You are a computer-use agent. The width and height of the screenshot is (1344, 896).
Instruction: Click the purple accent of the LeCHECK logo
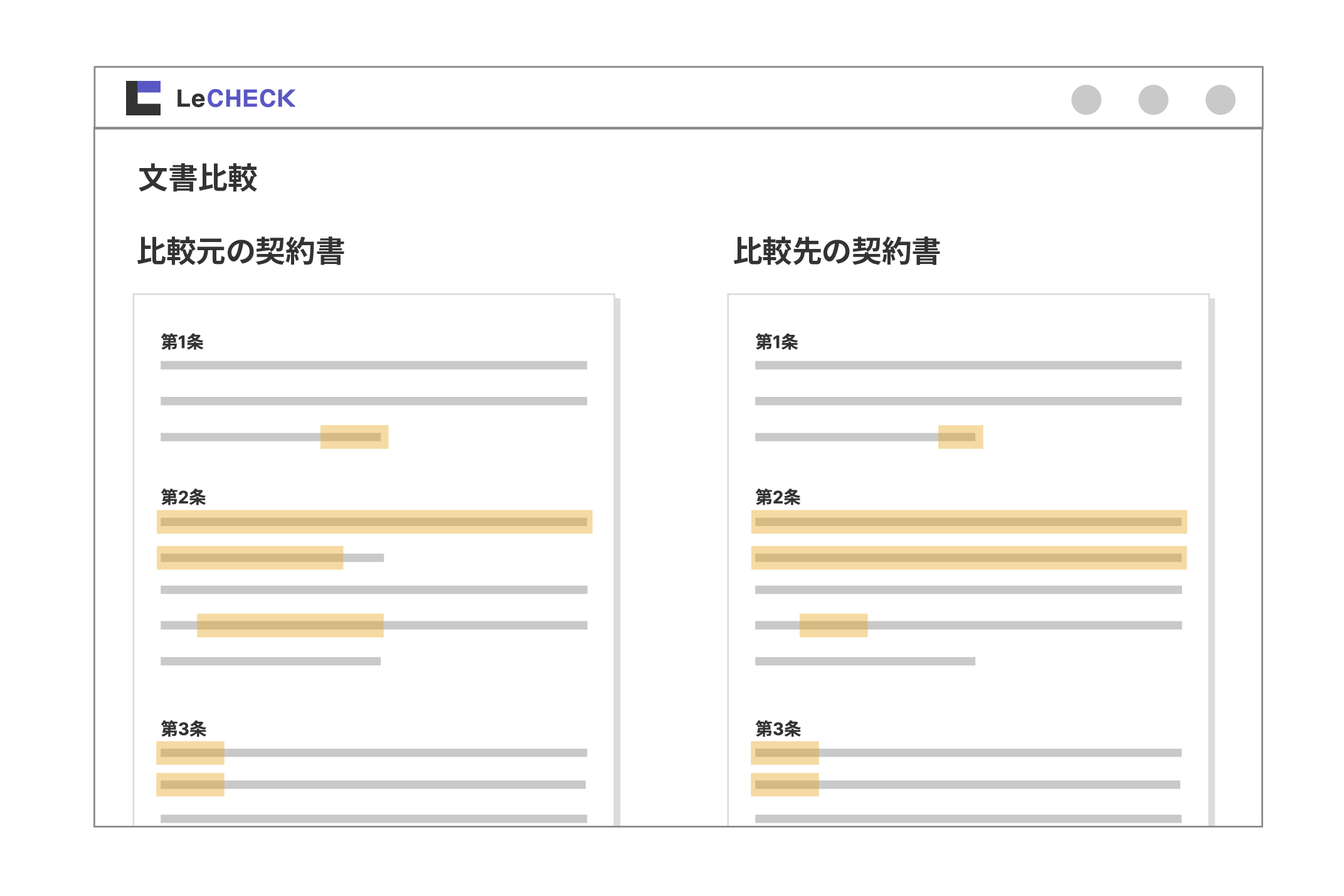point(151,87)
